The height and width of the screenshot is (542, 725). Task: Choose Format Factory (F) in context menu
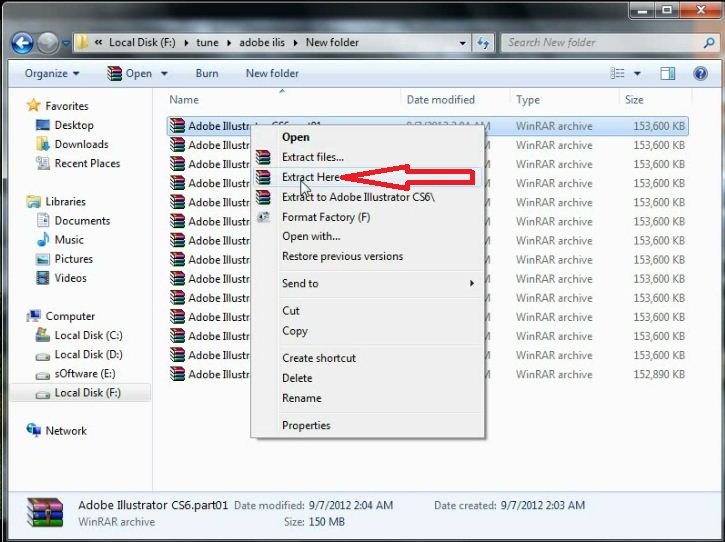click(326, 217)
